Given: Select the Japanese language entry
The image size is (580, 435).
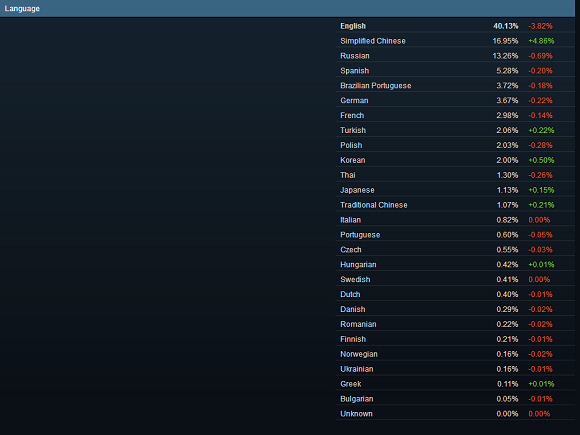Looking at the screenshot, I should point(455,190).
